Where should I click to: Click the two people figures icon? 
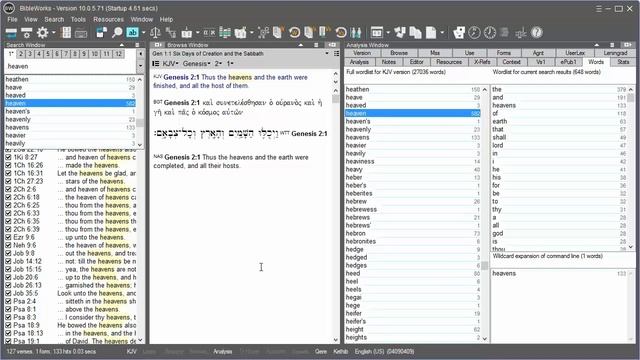coord(356,33)
